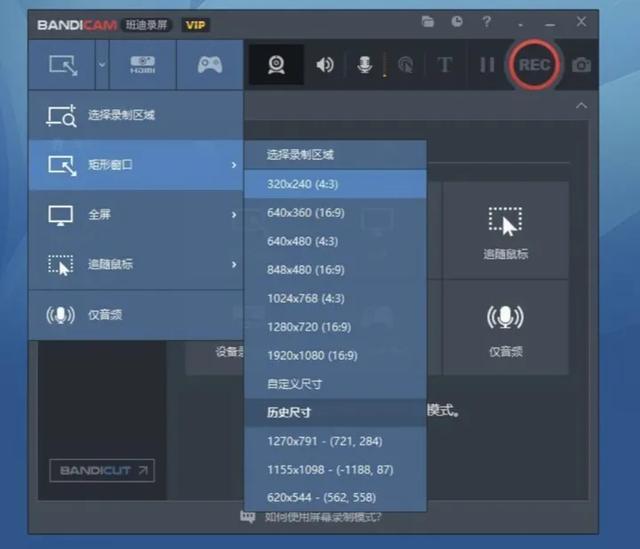Open the 如何使用屏幕录制模式 help link
The height and width of the screenshot is (549, 640).
[x=323, y=518]
